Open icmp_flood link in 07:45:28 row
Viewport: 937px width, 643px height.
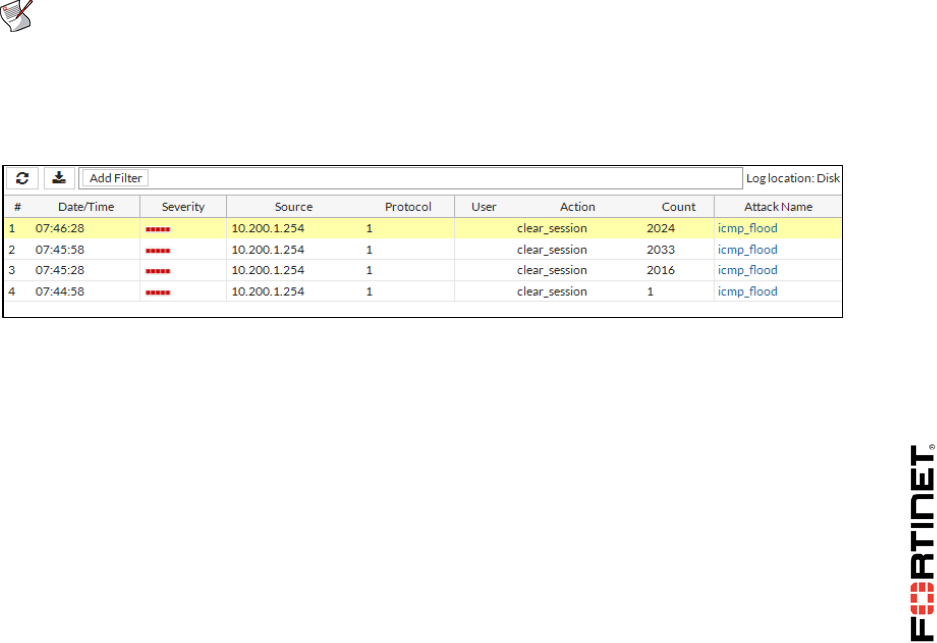pos(748,270)
